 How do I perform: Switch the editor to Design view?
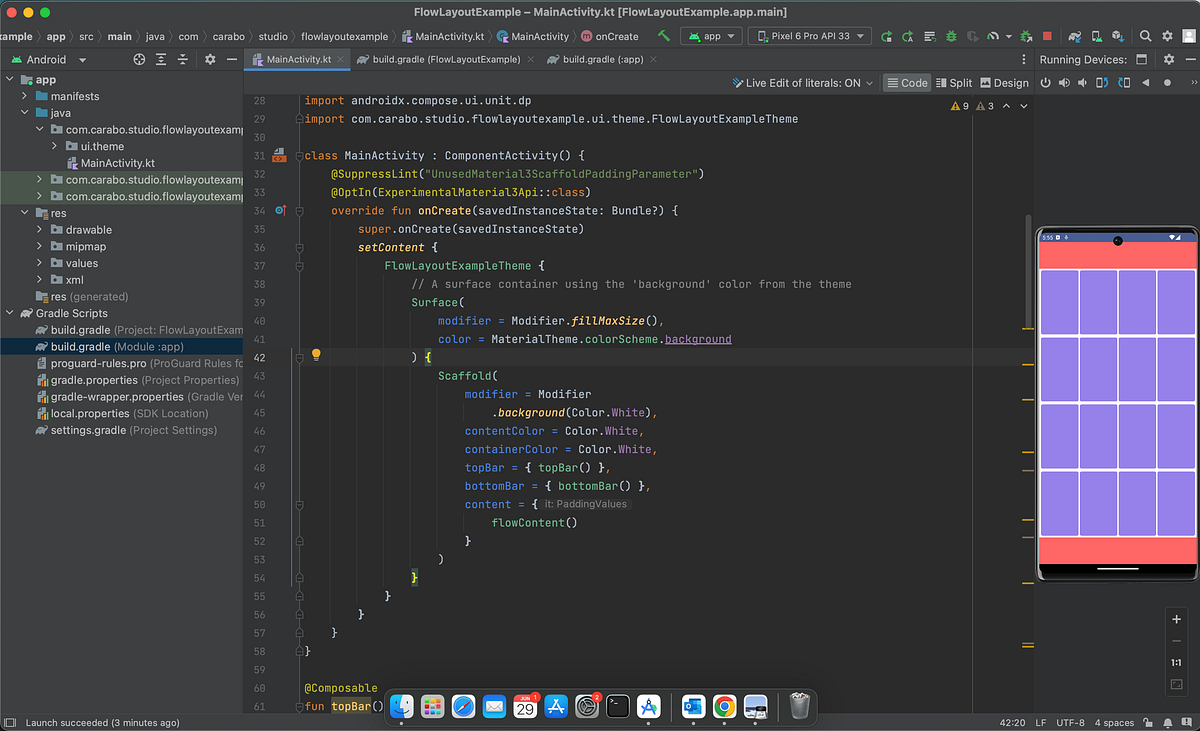[x=1004, y=83]
